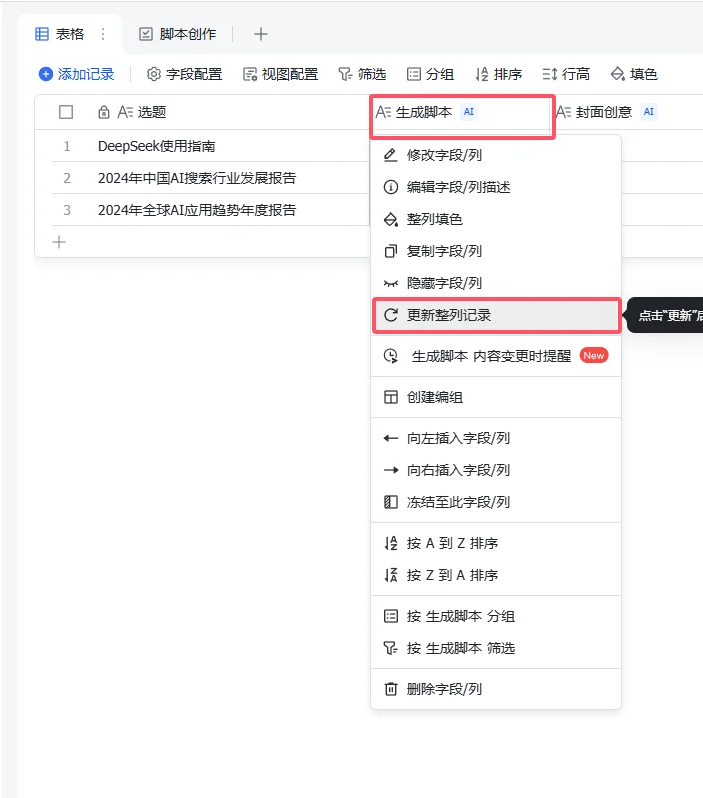
Task: Click the trash icon beside 删除字段/列
Action: click(390, 689)
